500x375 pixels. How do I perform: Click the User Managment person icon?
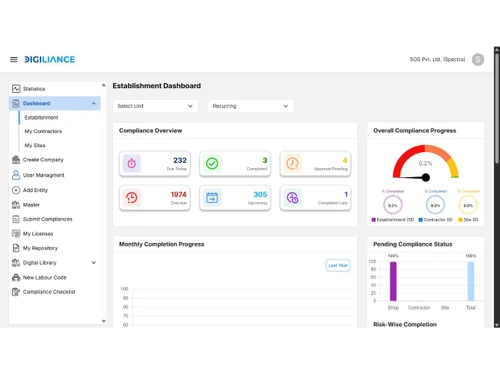(x=16, y=175)
